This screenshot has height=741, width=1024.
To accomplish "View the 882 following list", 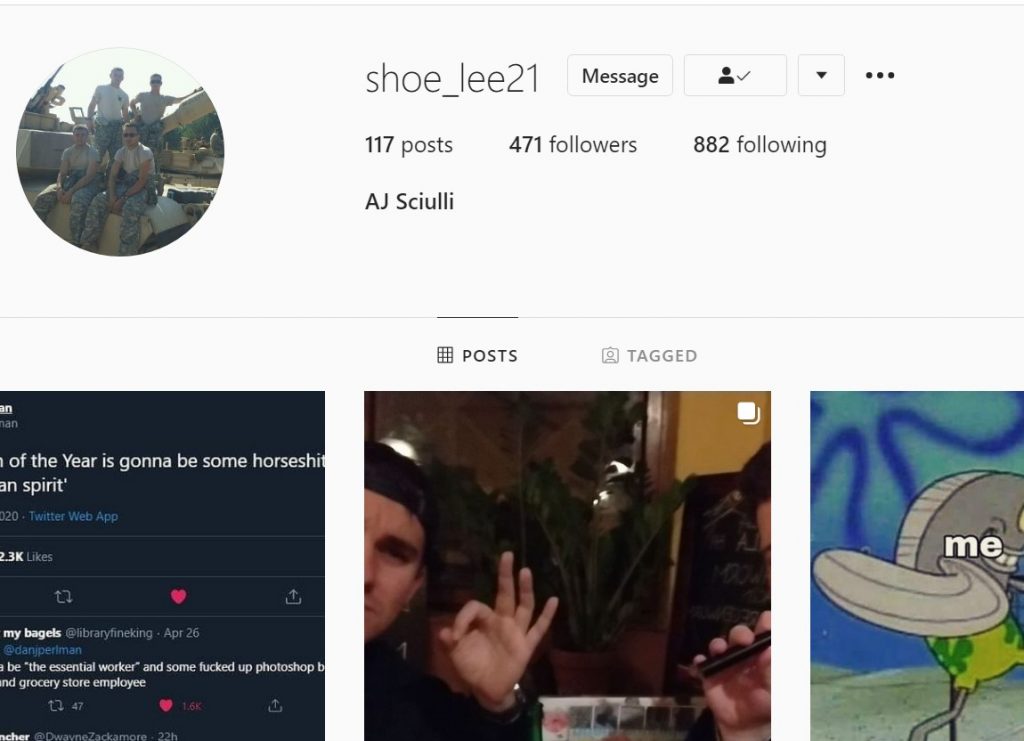I will coord(760,144).
